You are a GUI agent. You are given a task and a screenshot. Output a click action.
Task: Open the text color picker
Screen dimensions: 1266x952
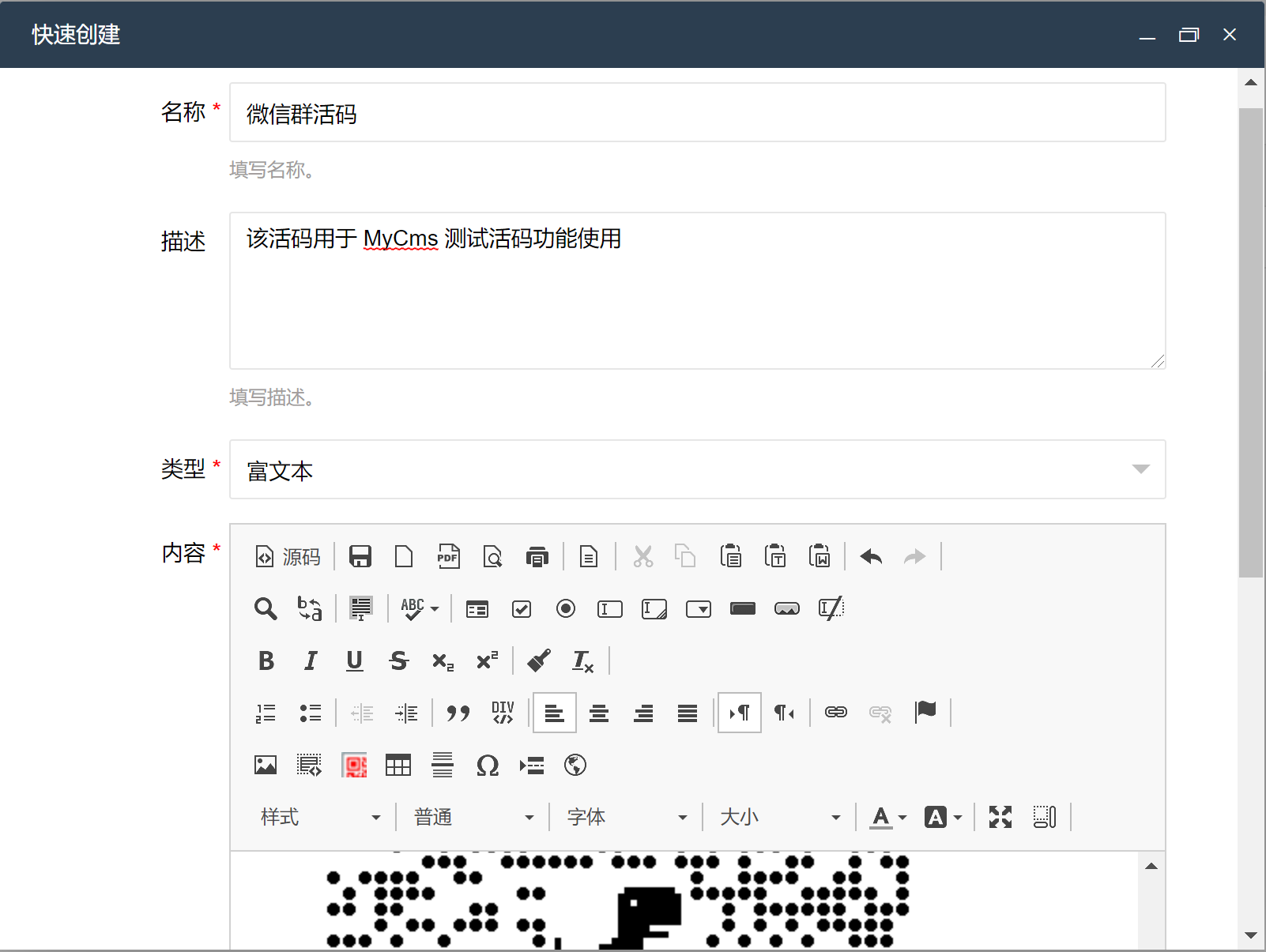887,818
